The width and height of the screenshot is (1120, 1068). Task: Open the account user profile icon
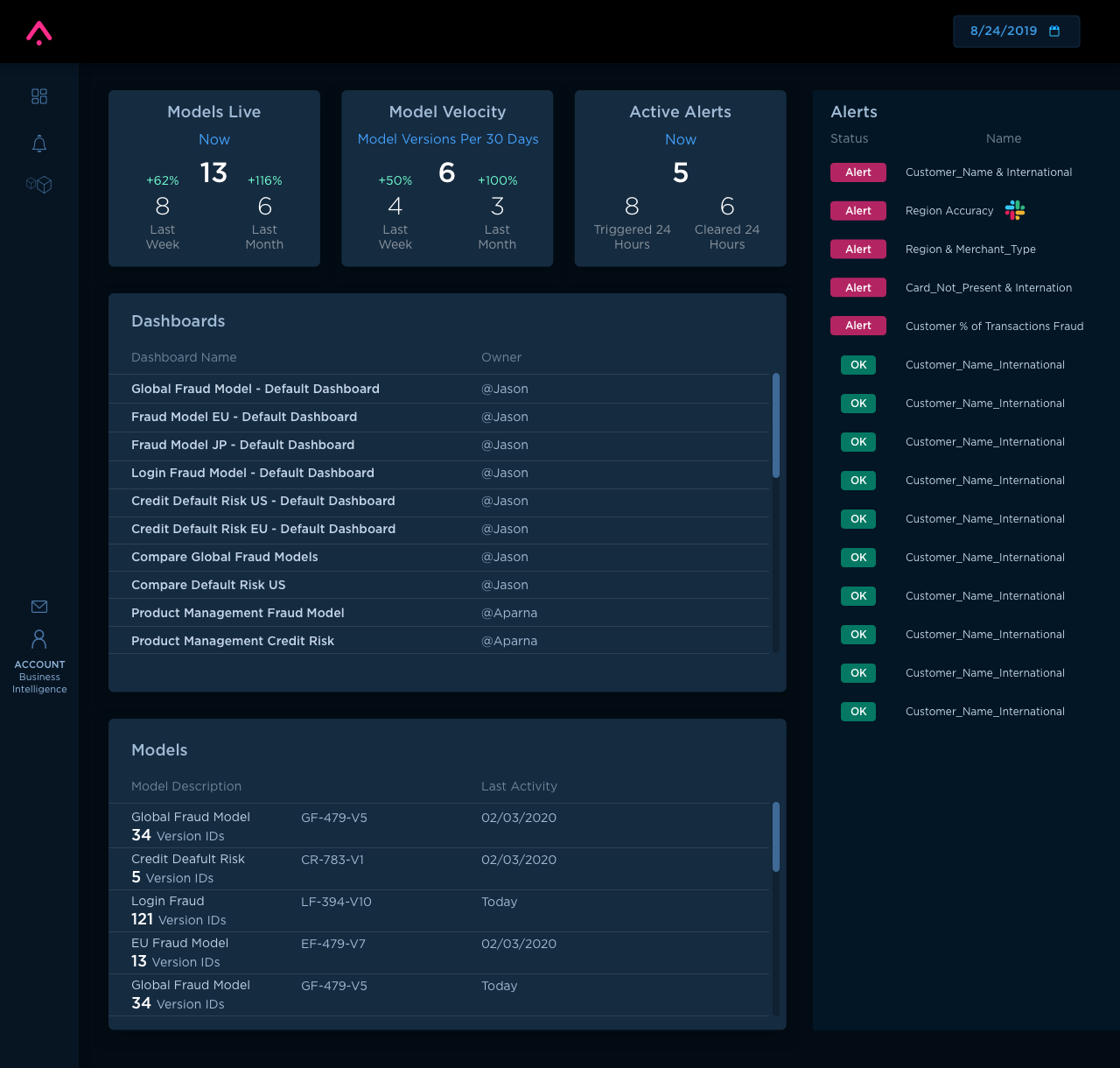pos(39,639)
